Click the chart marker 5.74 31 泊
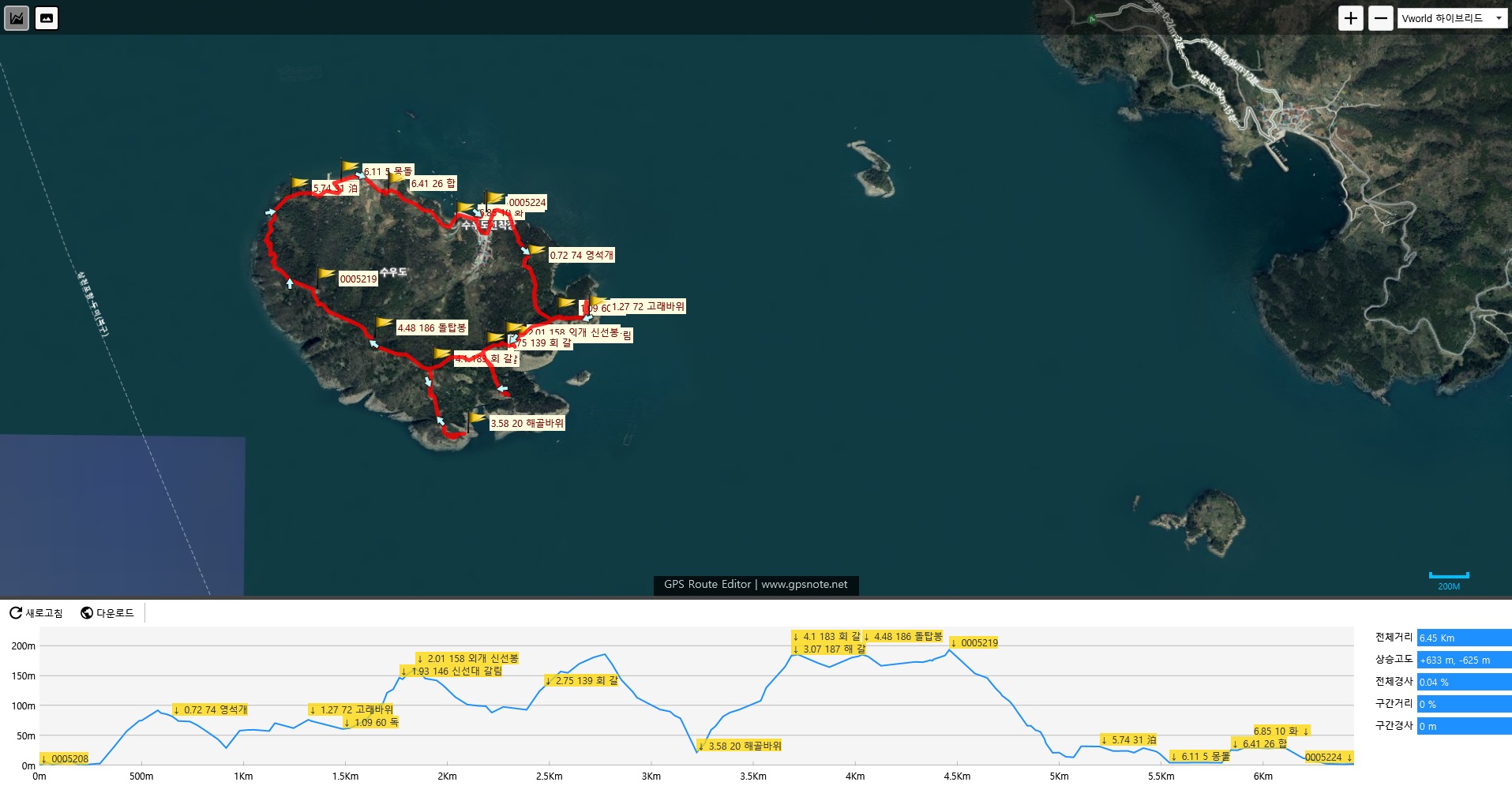 click(x=1129, y=739)
